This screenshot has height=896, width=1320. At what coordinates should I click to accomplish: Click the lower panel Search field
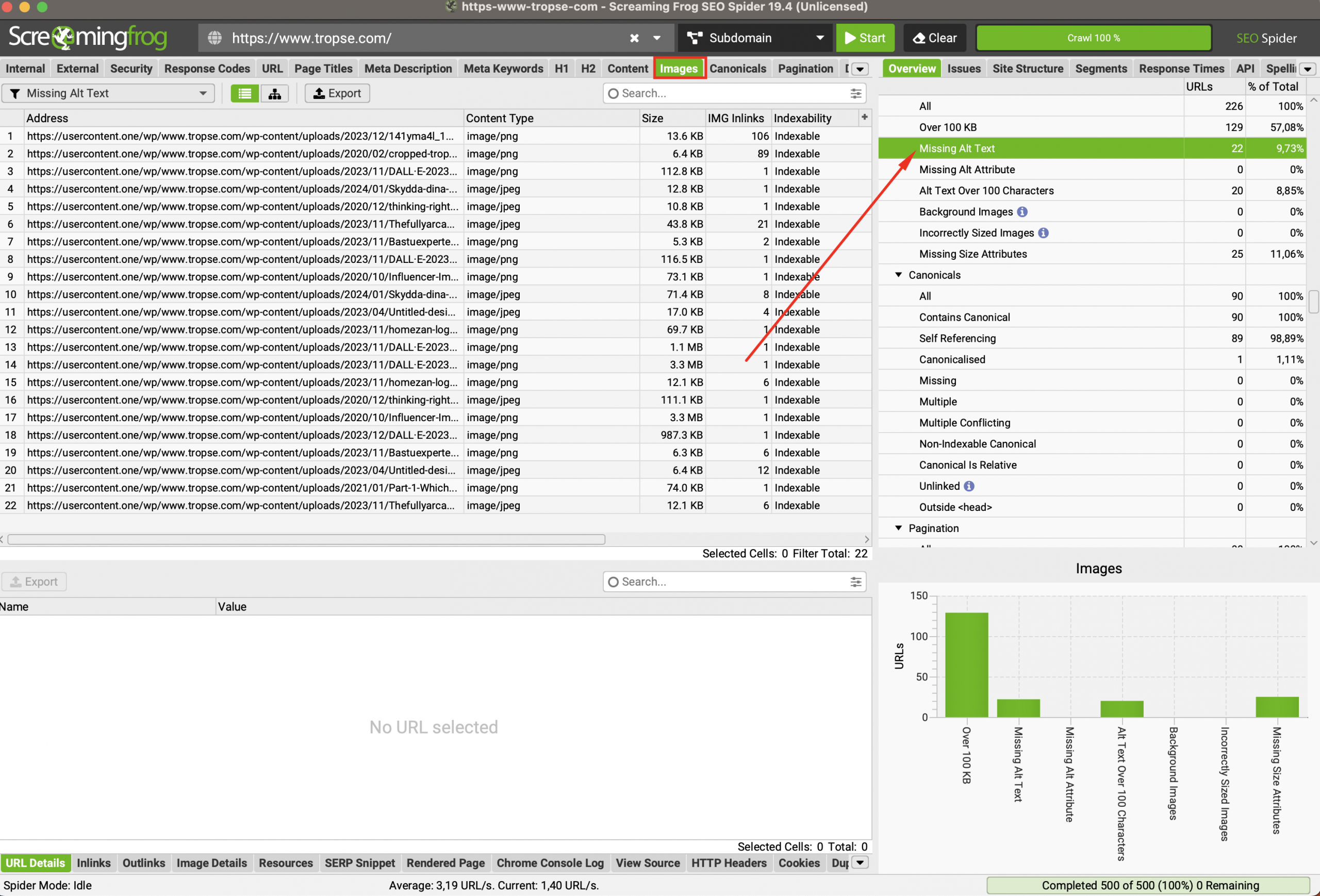734,582
